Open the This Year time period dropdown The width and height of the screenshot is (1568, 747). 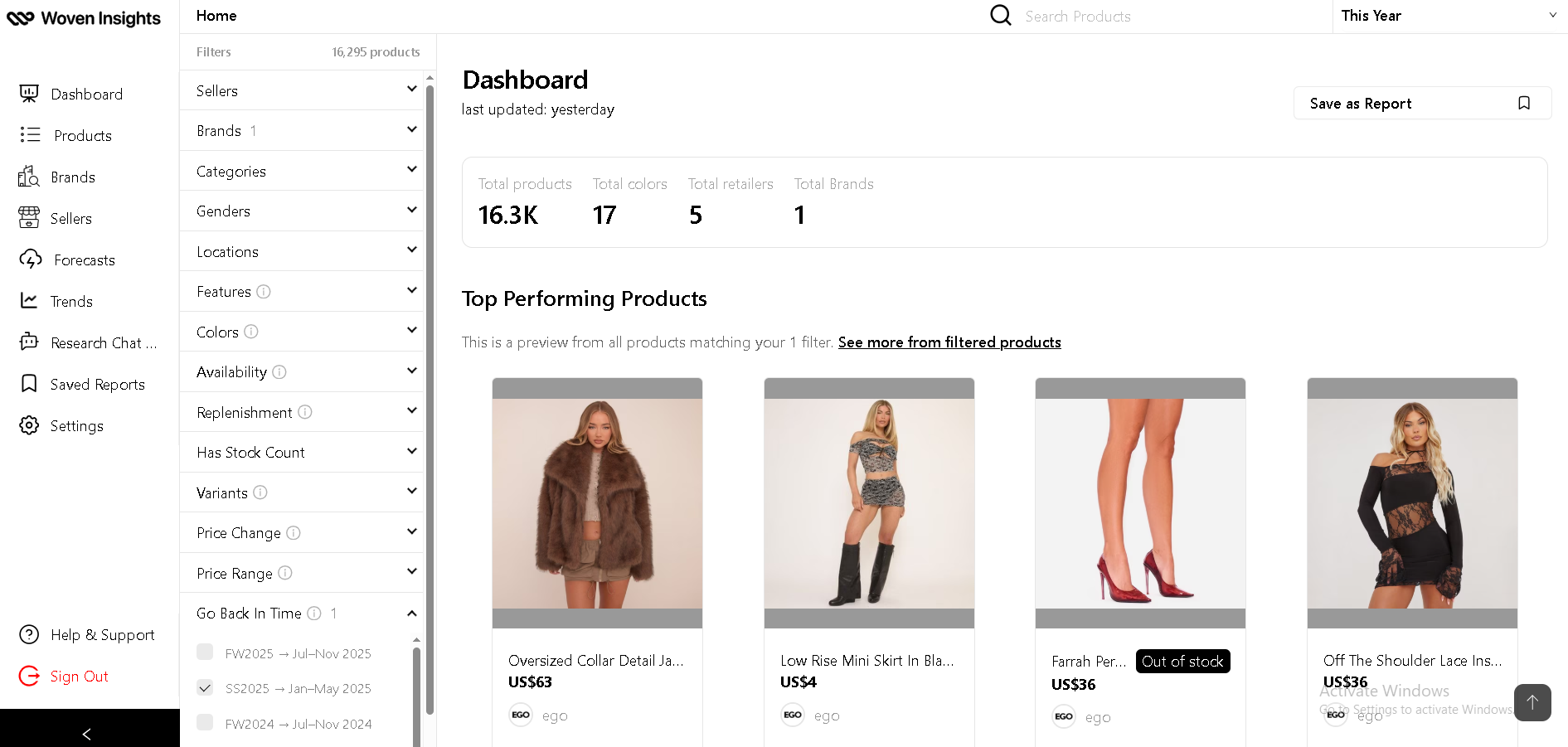point(1448,16)
